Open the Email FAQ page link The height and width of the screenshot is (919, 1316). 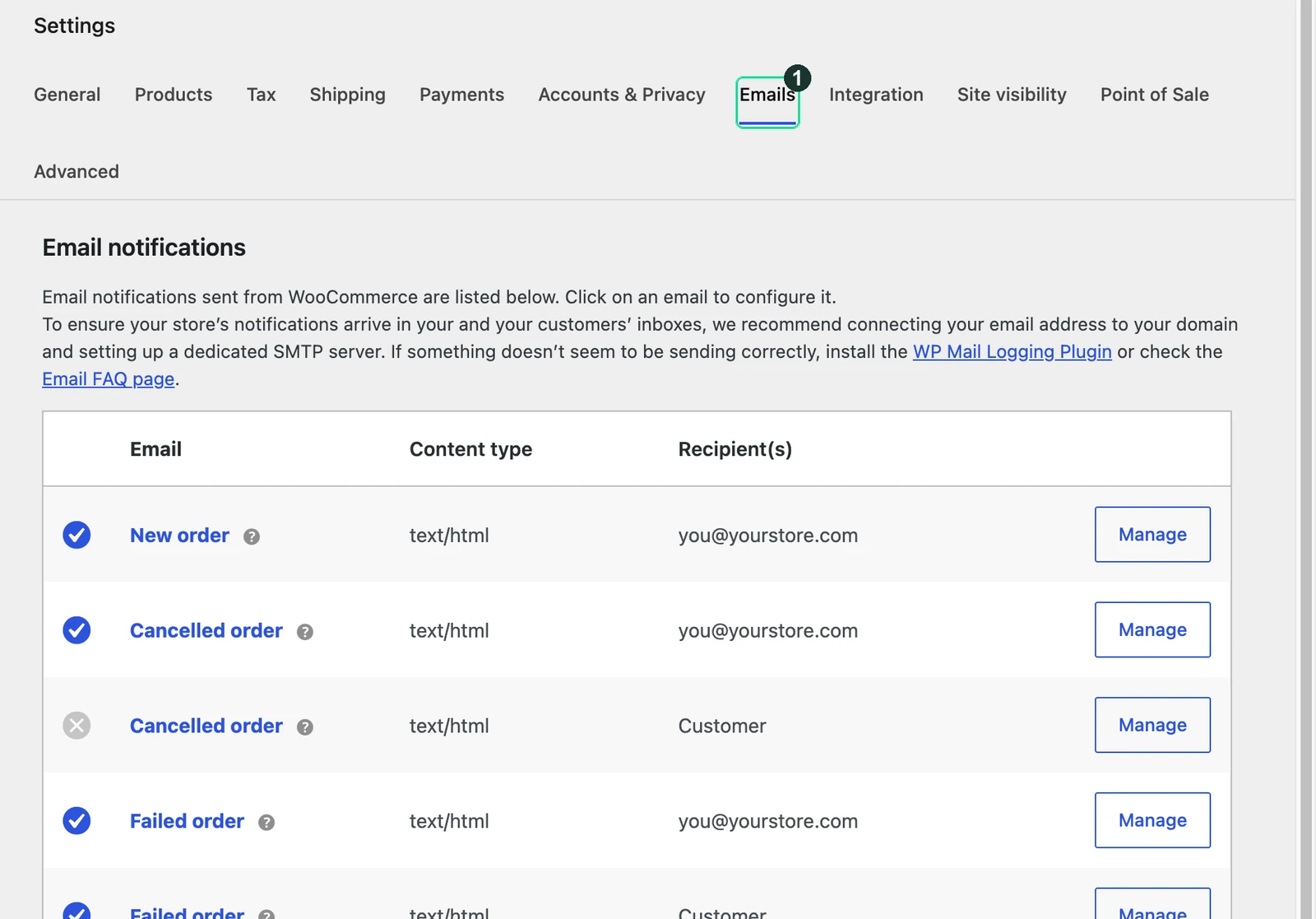point(109,379)
